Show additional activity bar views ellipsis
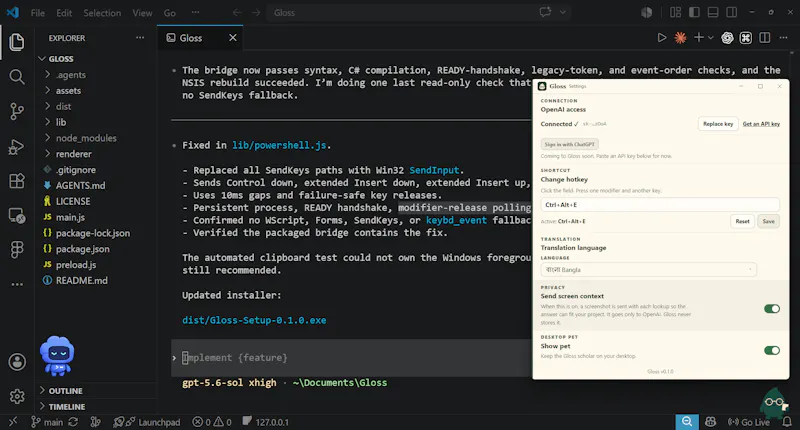This screenshot has width=800, height=430. pyautogui.click(x=17, y=285)
